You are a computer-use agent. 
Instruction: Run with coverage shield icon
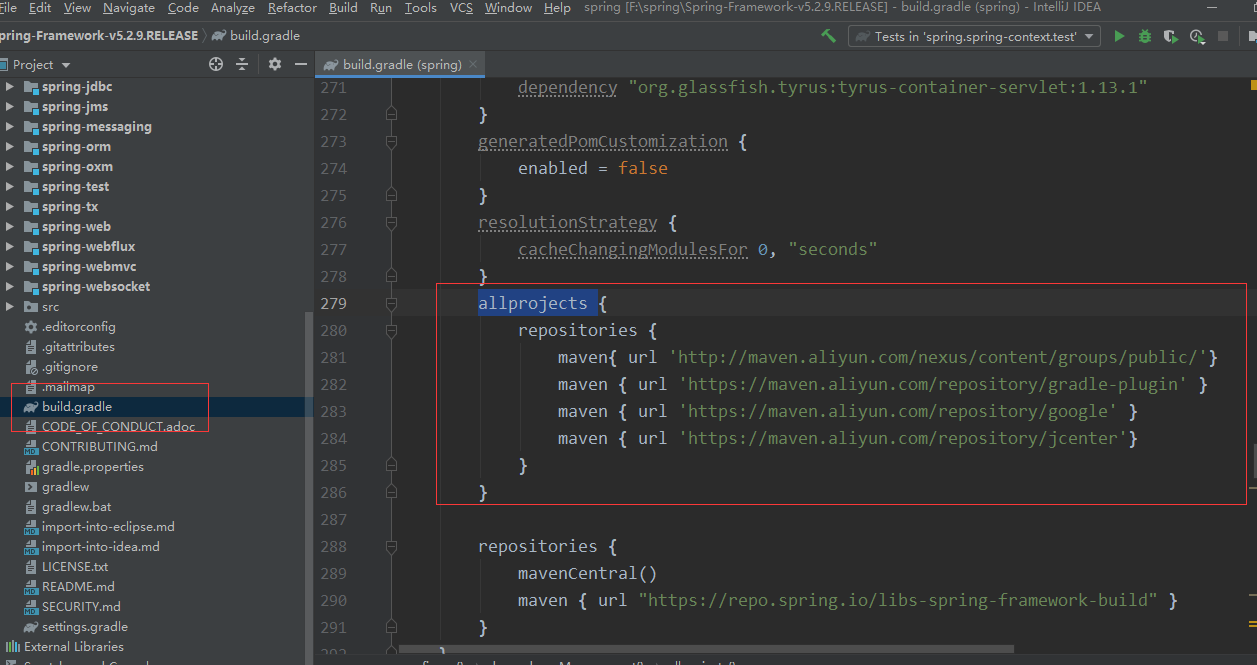coord(1171,36)
